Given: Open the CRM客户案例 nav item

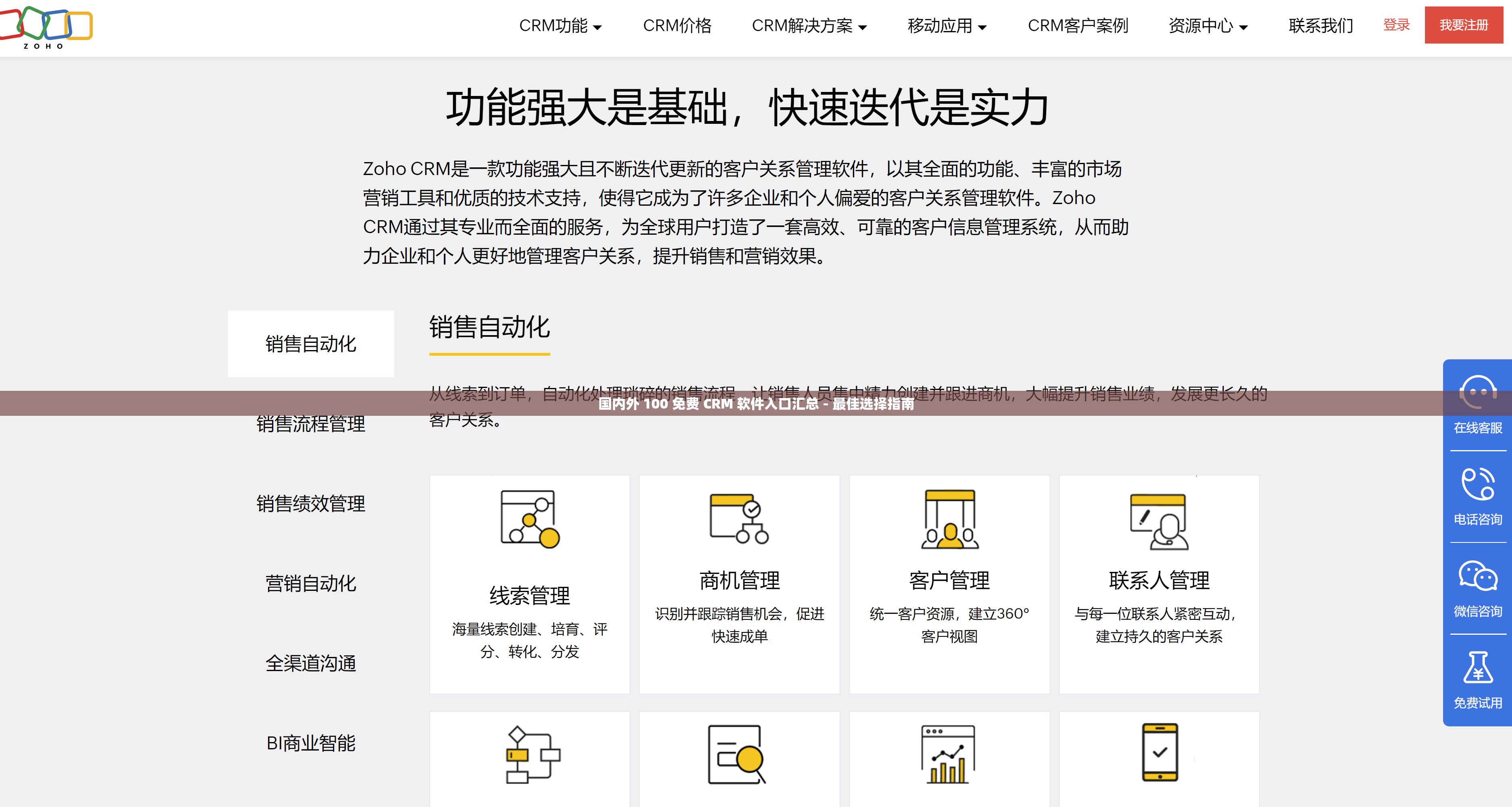Looking at the screenshot, I should point(1077,26).
